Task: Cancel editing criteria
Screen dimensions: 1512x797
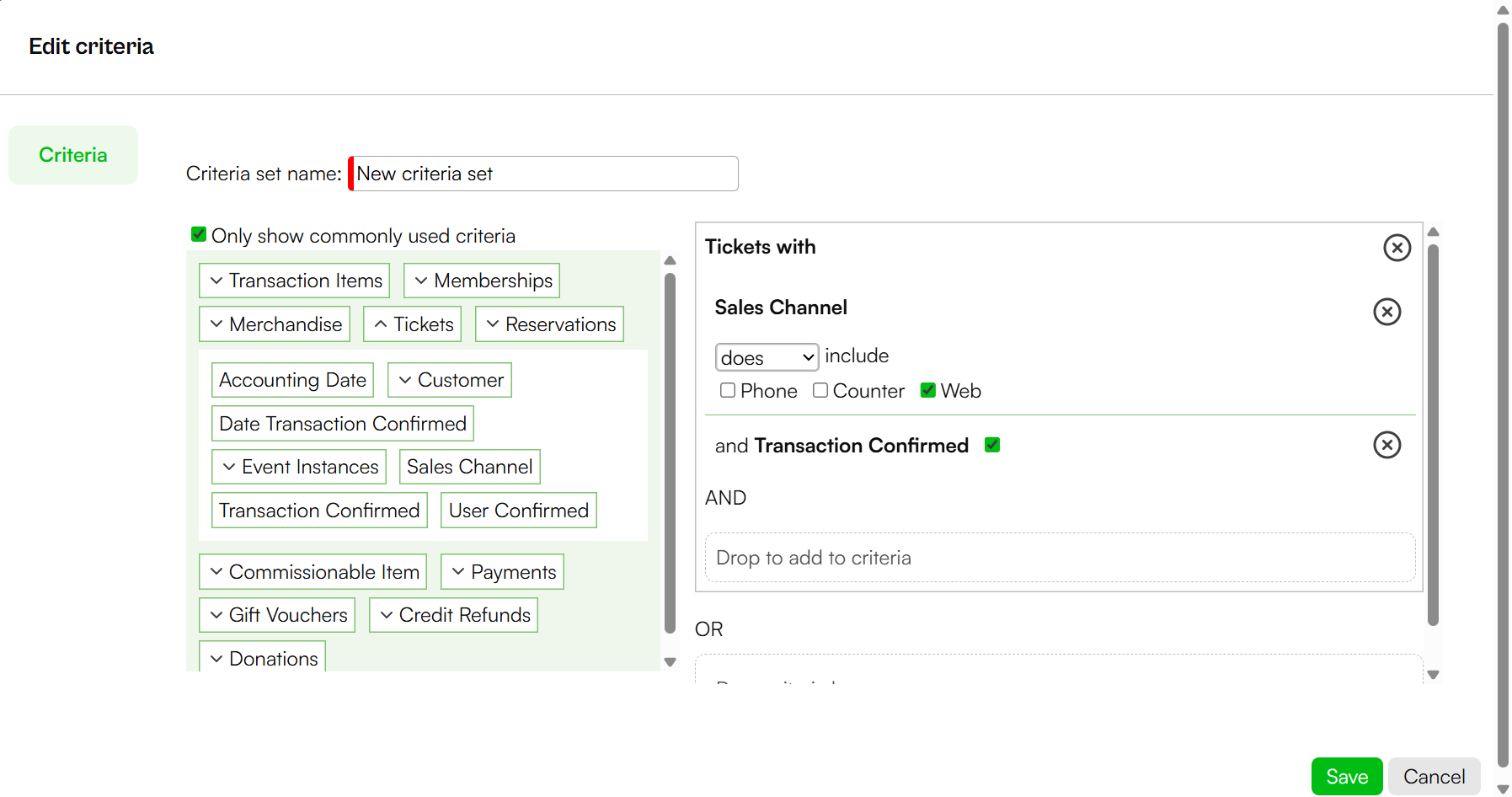Action: tap(1434, 777)
